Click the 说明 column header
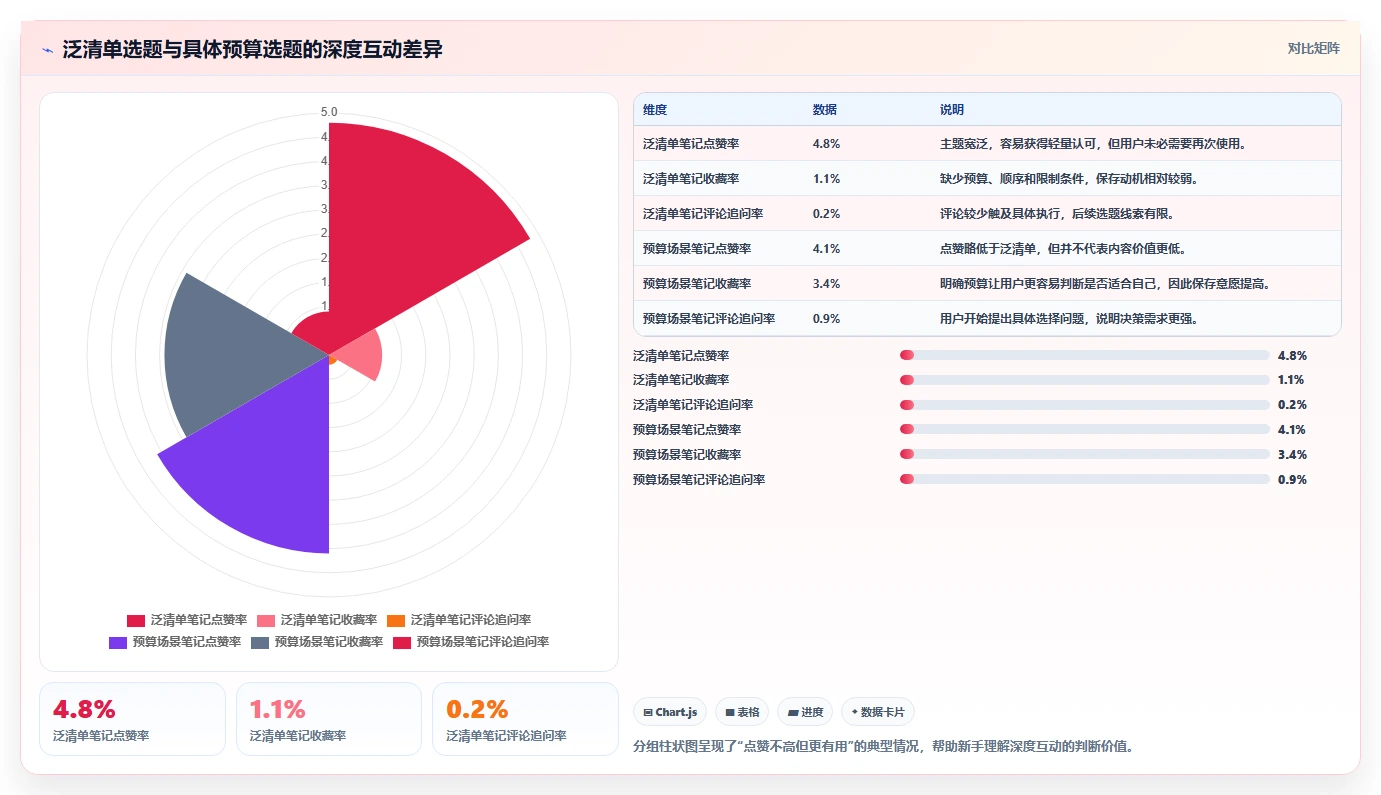Screen dimensions: 1381x795 [x=952, y=110]
